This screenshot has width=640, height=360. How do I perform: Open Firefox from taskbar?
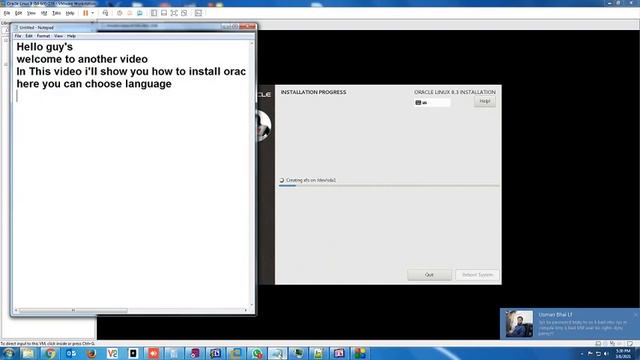tap(91, 353)
